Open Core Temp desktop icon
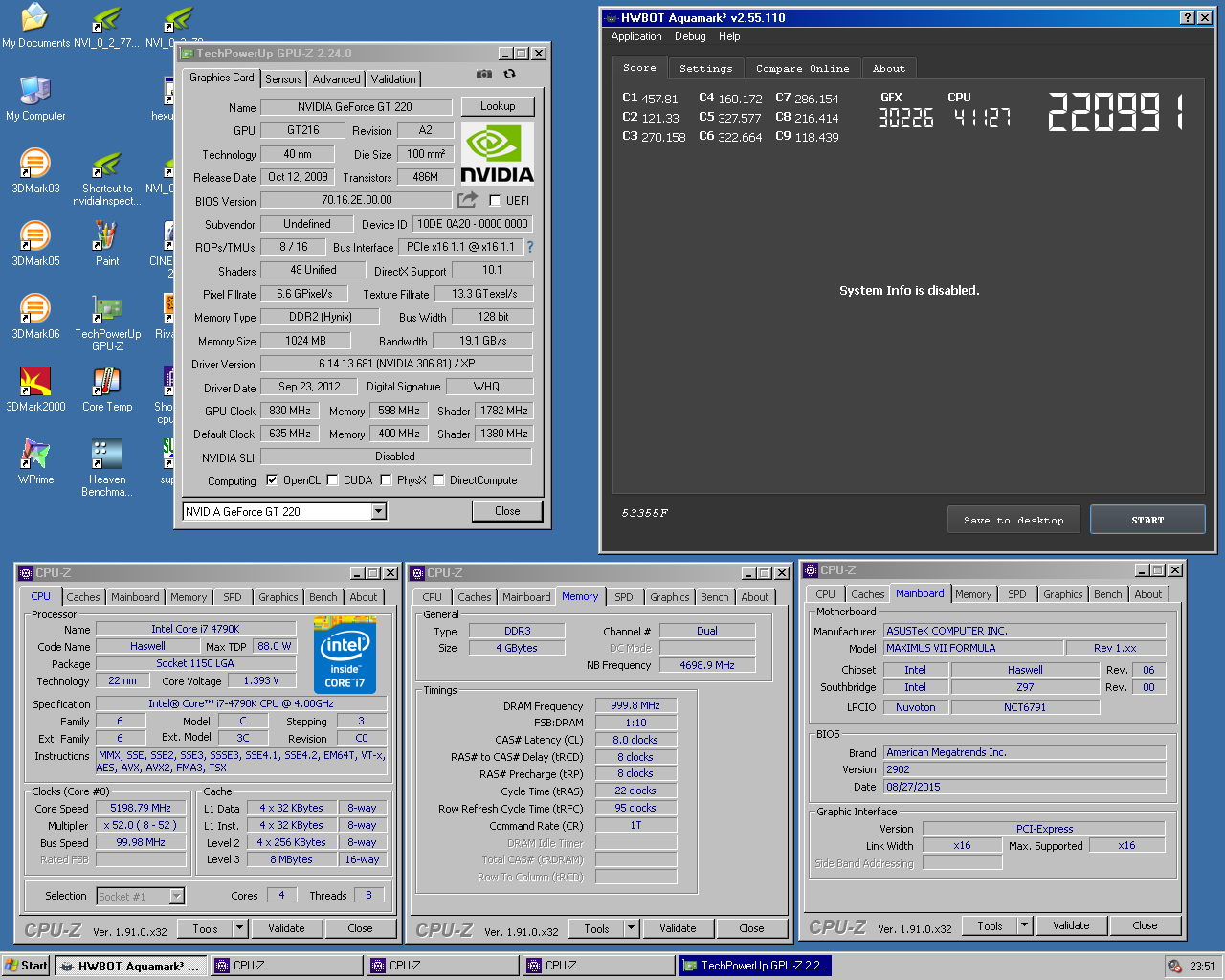Viewport: 1225px width, 980px height. pos(107,390)
